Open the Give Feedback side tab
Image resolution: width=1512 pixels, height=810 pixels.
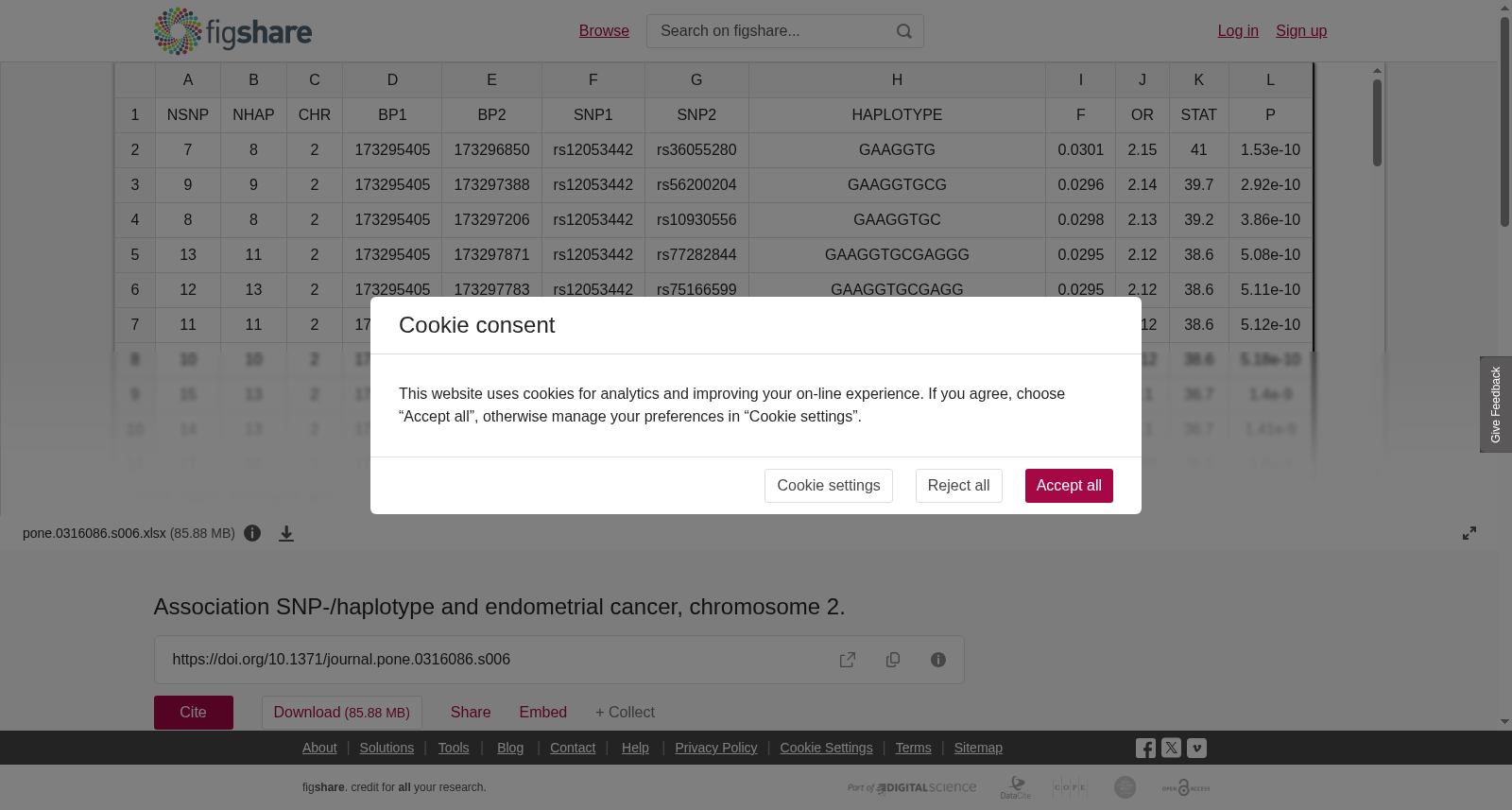tap(1496, 405)
